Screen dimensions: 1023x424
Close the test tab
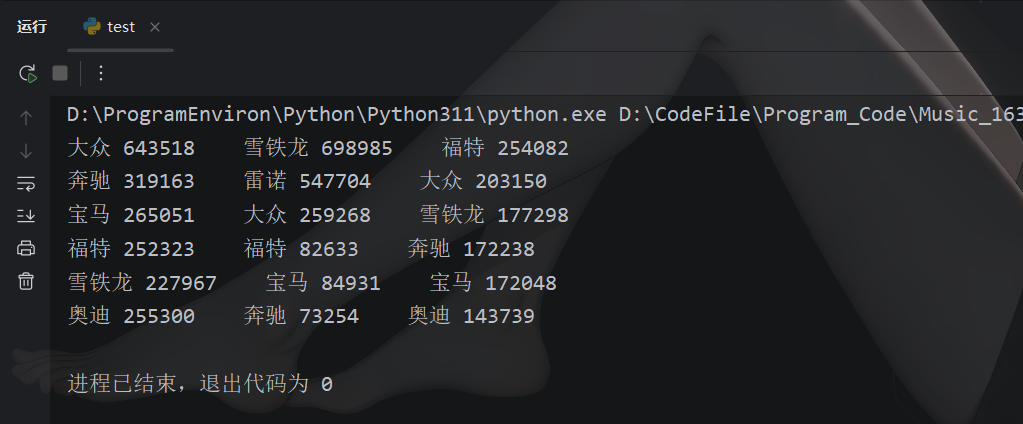(x=155, y=27)
